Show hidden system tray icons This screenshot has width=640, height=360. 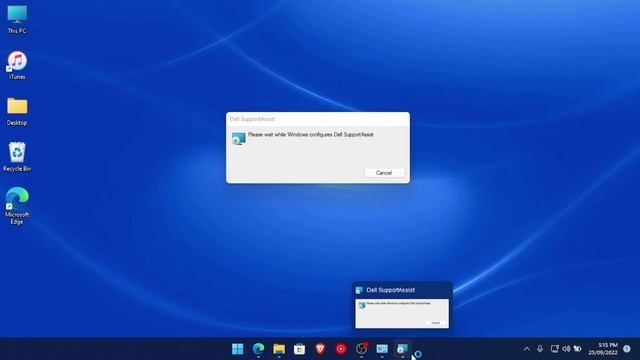click(527, 349)
